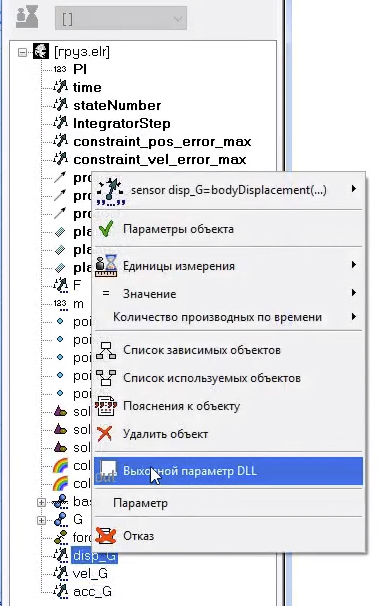Screen dimensions: 378x606
Task: Select the [груз.elr] tree root label
Action: pos(82,51)
